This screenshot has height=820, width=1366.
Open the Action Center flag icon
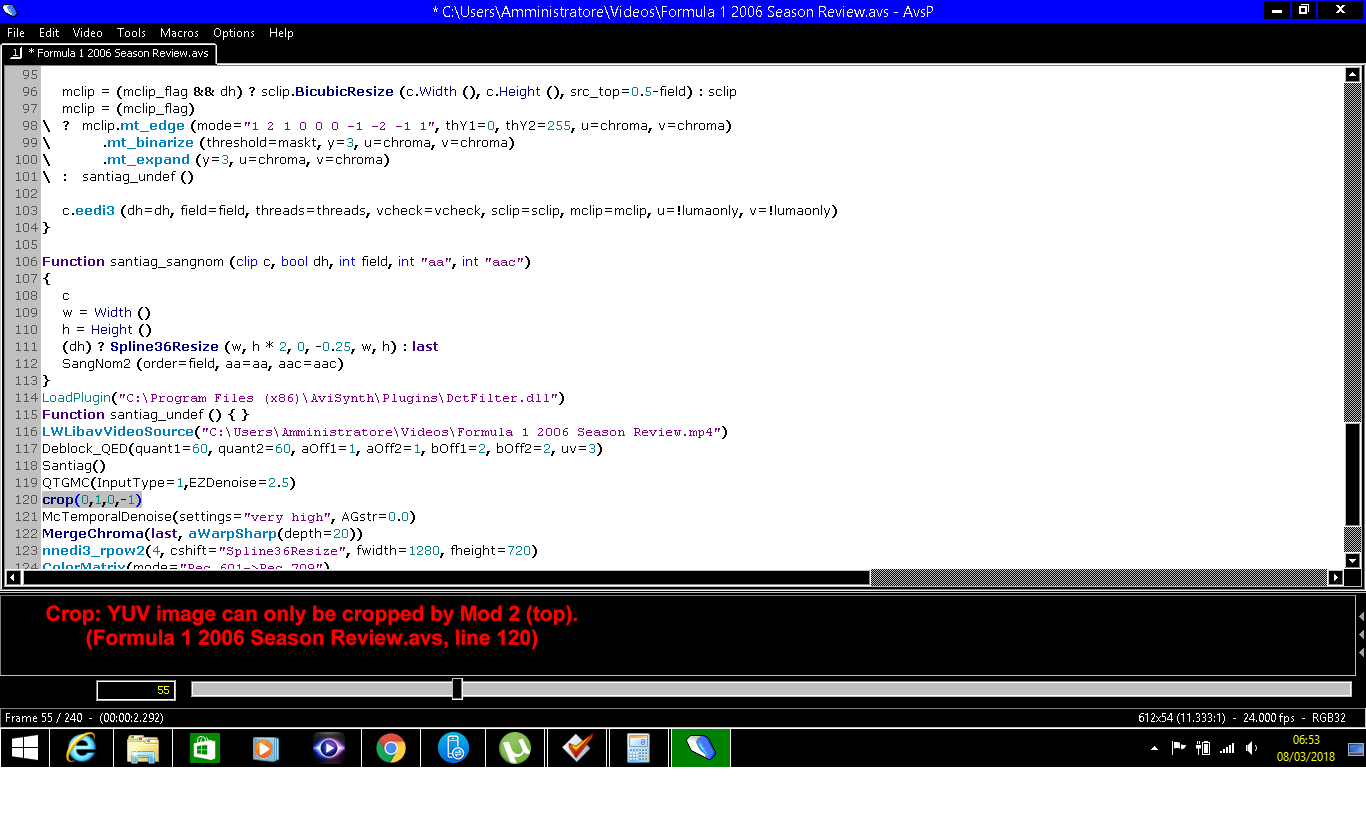tap(1179, 748)
